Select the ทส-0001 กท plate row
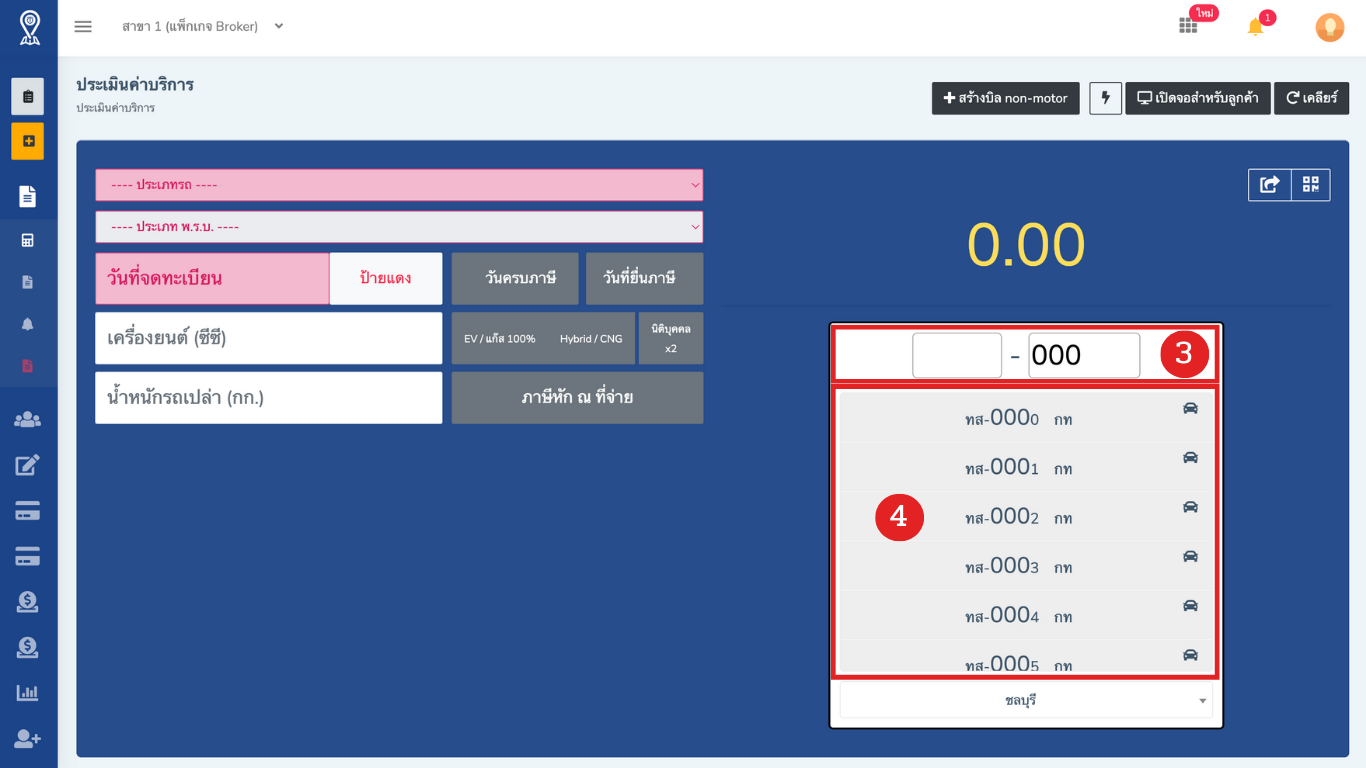Viewport: 1366px width, 768px height. [1026, 467]
